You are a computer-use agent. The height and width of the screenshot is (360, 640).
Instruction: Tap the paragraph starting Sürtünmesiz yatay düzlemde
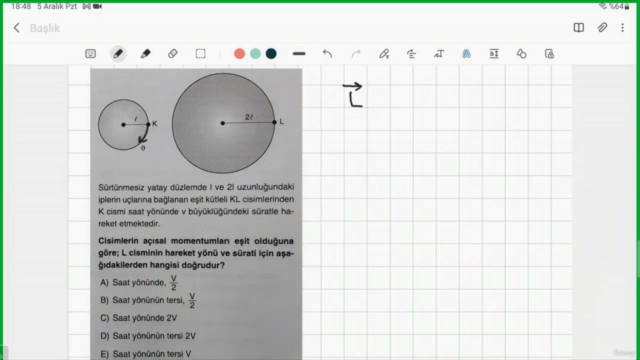click(196, 205)
